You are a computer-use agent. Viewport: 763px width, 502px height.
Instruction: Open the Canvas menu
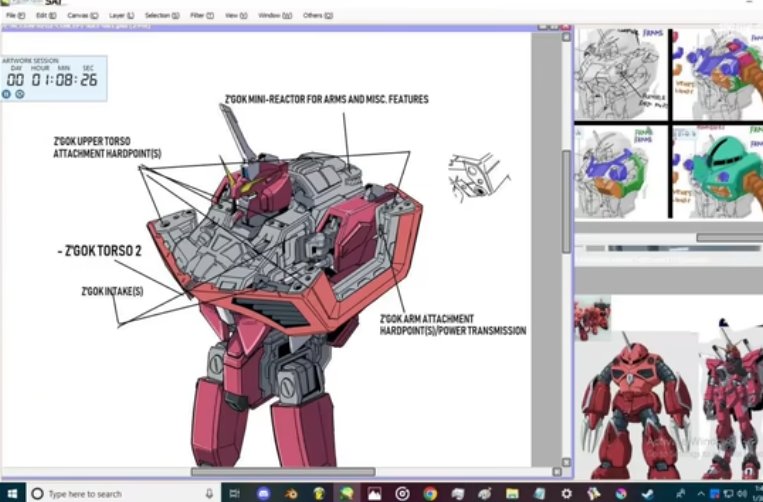point(83,16)
